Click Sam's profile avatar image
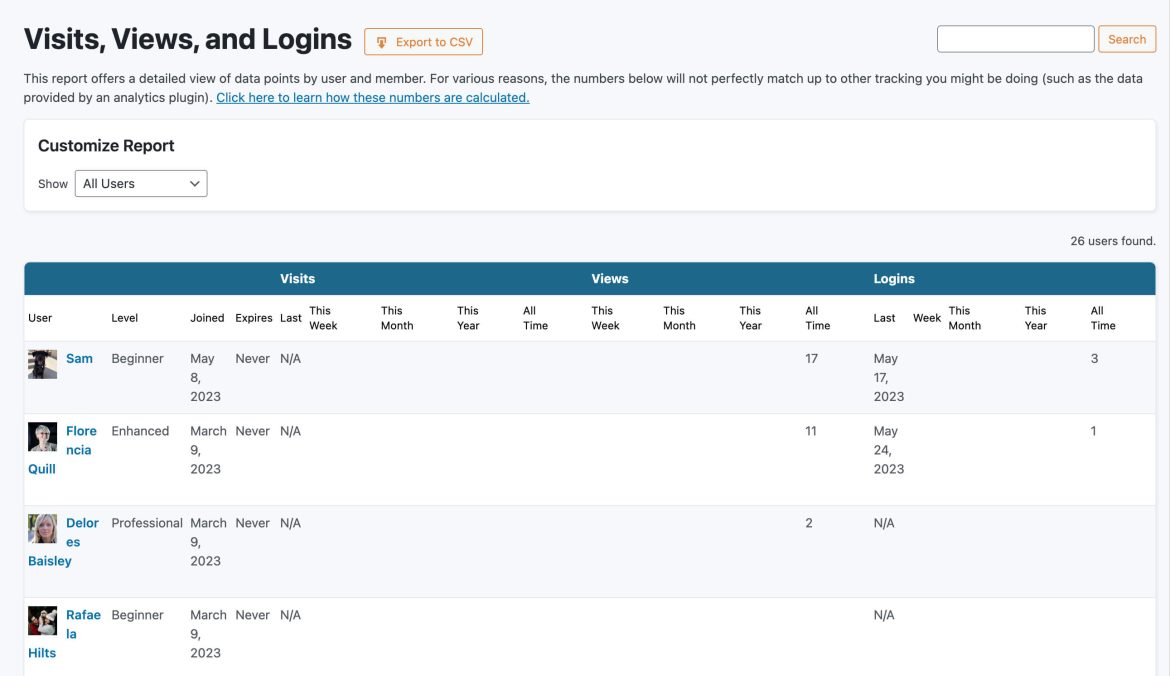Image resolution: width=1170 pixels, height=676 pixels. (42, 363)
